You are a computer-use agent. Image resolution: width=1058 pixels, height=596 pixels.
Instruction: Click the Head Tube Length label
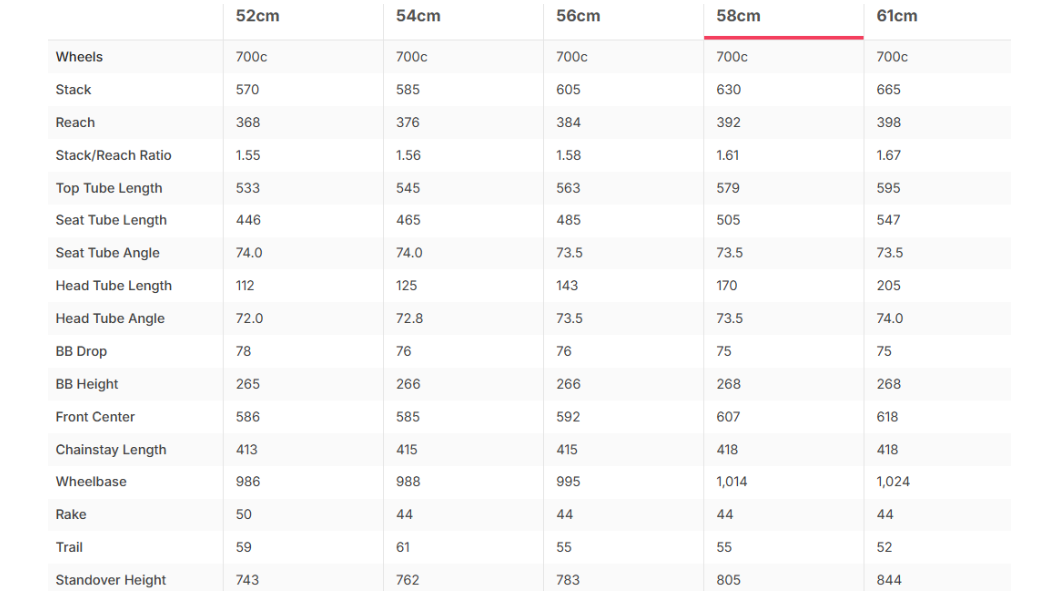tap(113, 286)
